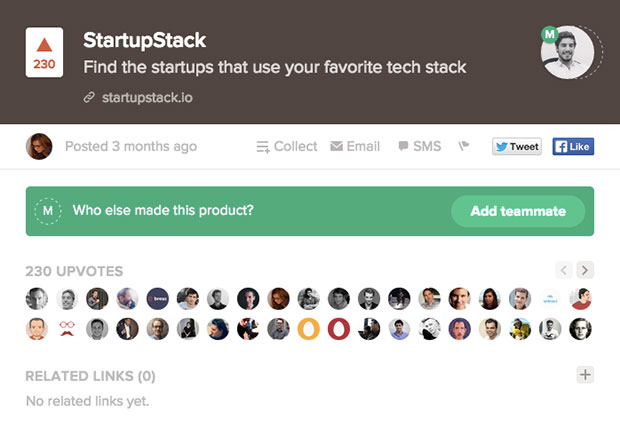Flag this post with the flag icon
620x435 pixels.
[x=464, y=146]
